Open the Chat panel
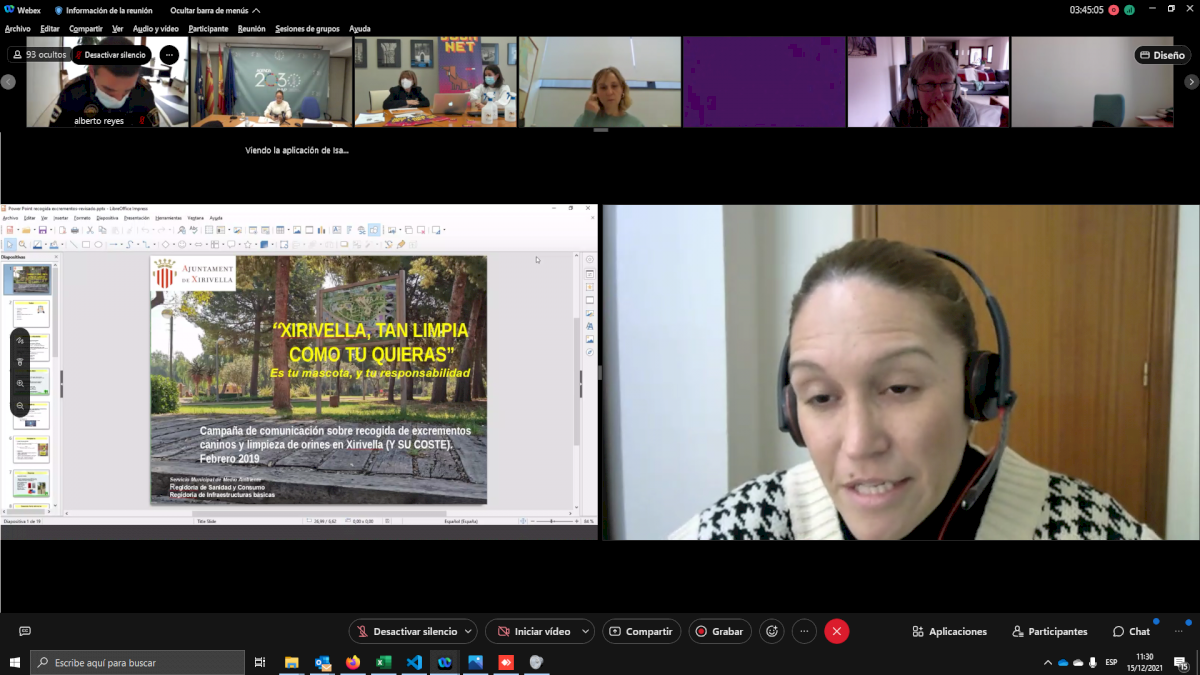 click(x=1131, y=631)
